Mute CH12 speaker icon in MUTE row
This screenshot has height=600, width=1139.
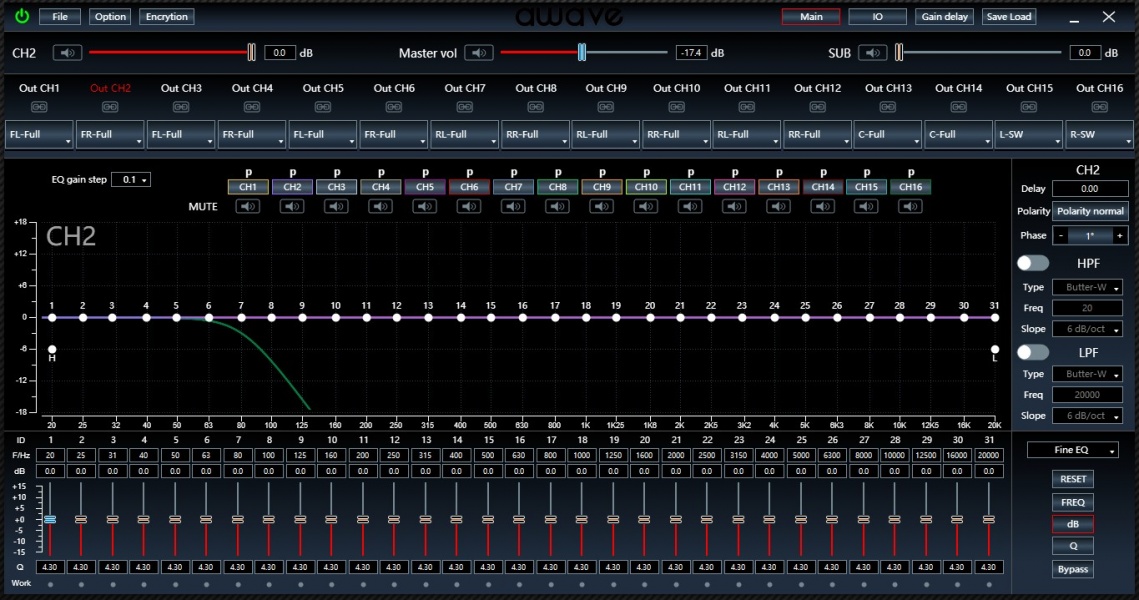734,206
